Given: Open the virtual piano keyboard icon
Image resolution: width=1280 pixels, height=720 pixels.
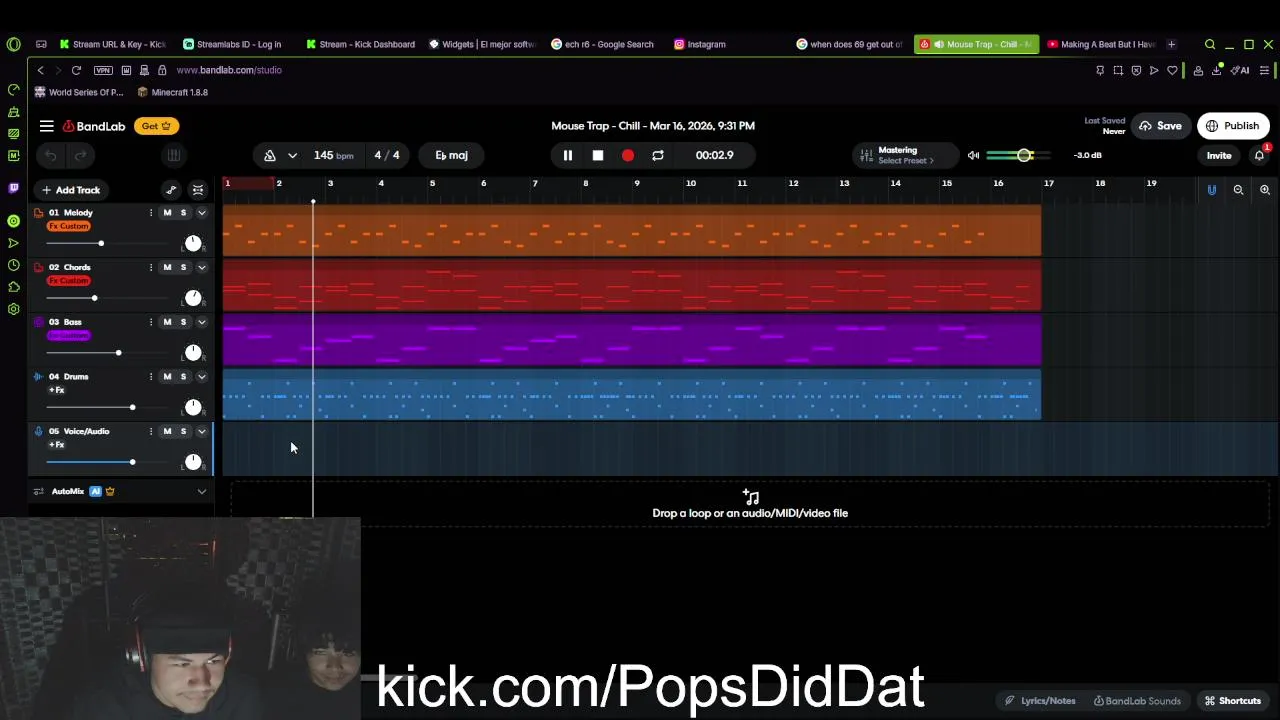Looking at the screenshot, I should tap(174, 155).
